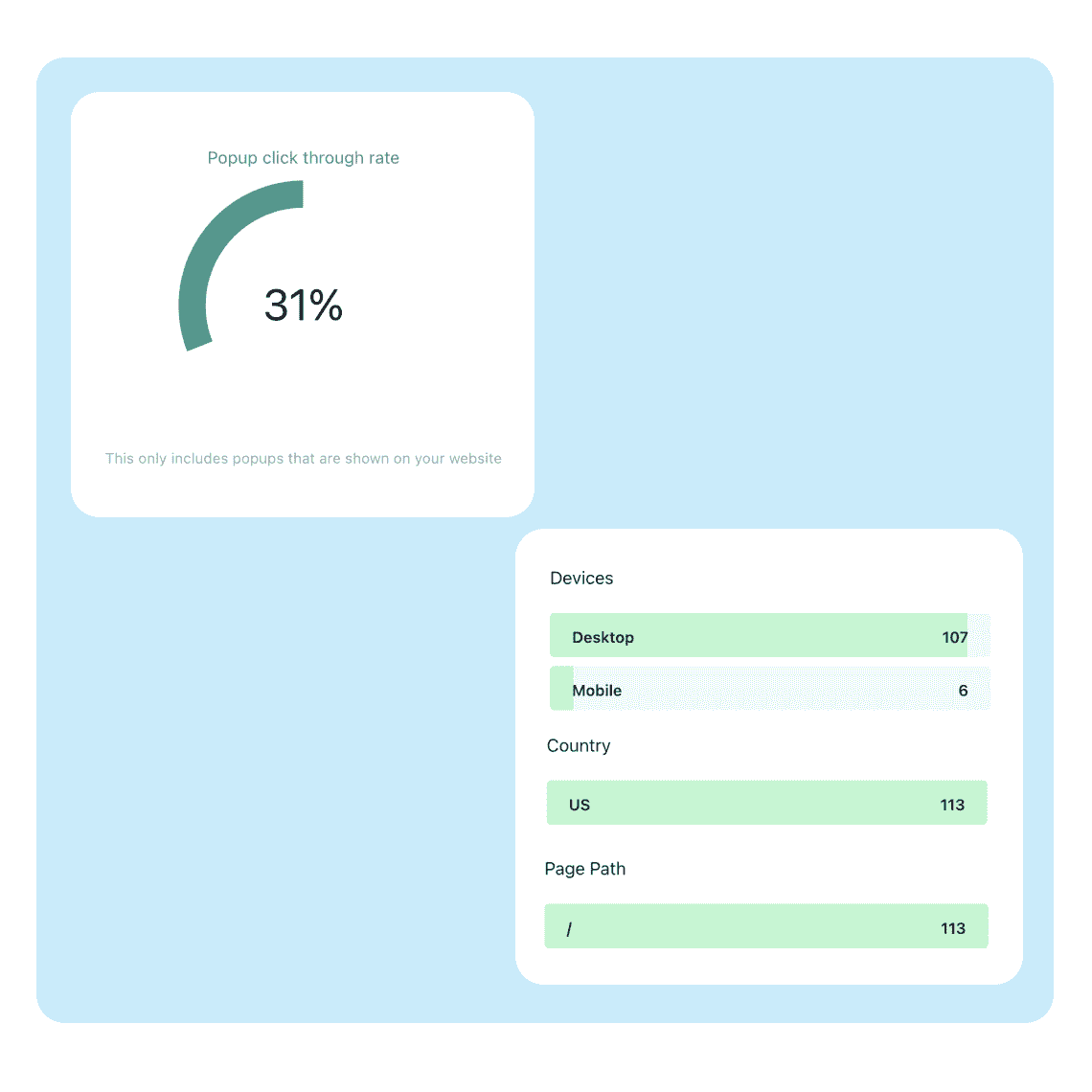The image size is (1092, 1092).
Task: Click the Country section heading
Action: click(579, 746)
